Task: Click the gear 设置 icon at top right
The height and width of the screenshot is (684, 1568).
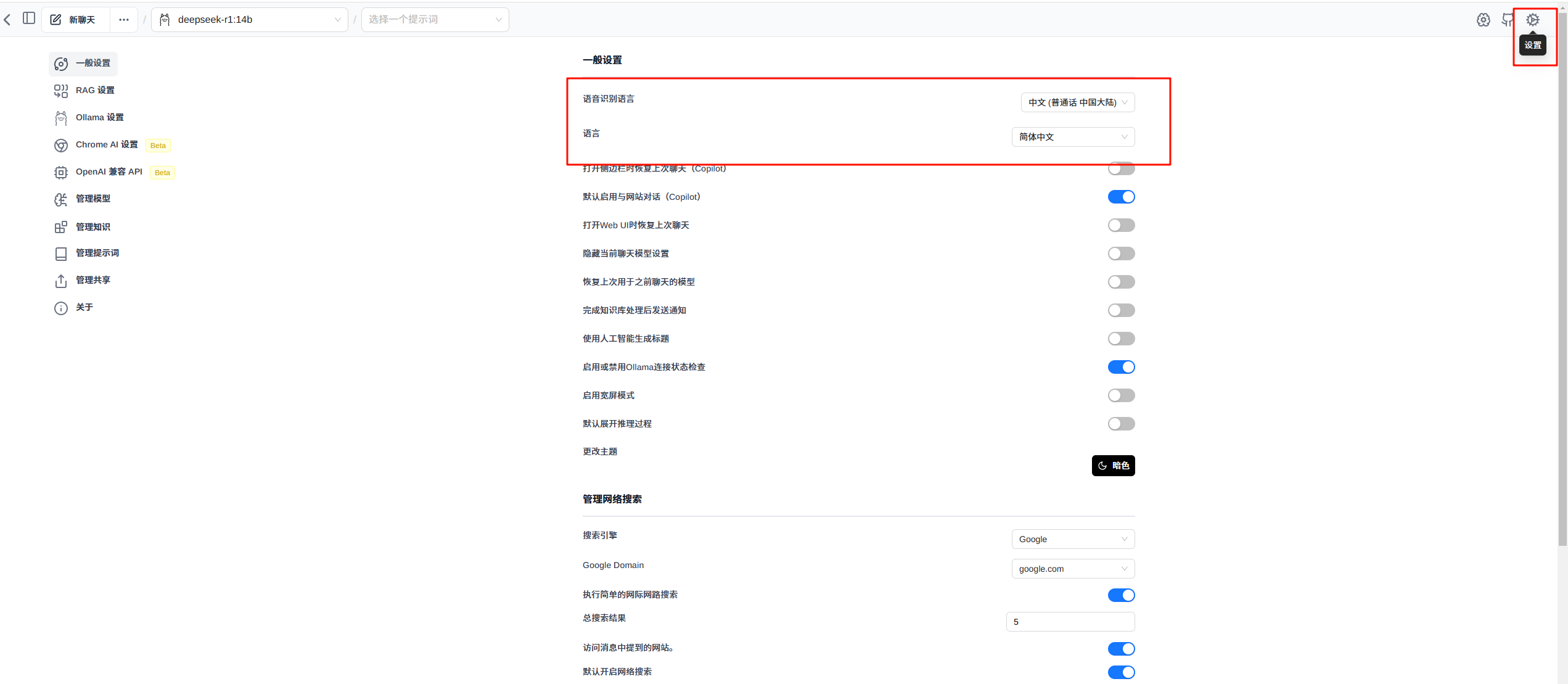Action: pyautogui.click(x=1533, y=20)
